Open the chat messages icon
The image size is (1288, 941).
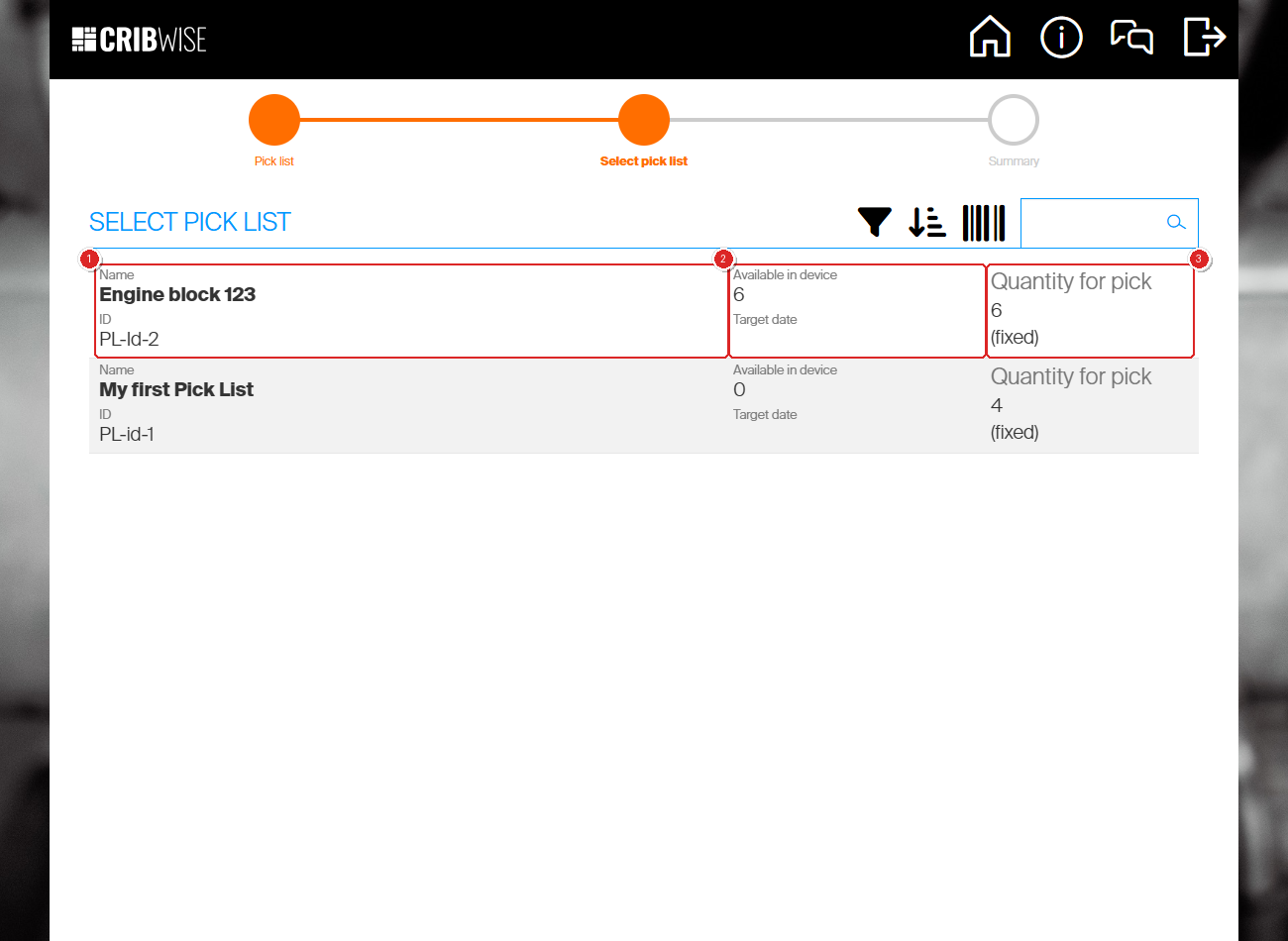coord(1132,38)
